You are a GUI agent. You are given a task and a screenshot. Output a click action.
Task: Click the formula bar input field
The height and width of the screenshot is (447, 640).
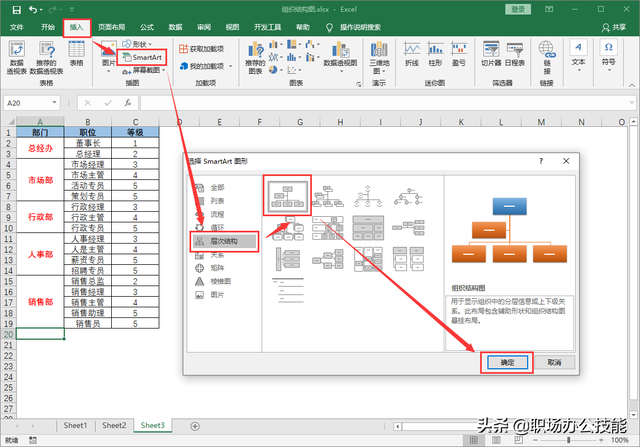tap(384, 103)
